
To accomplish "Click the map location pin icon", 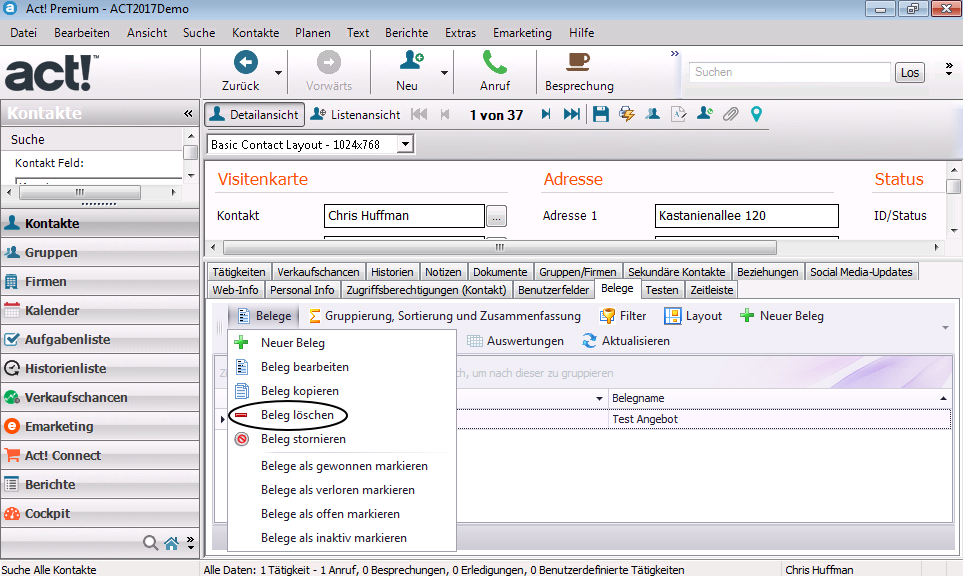I will (756, 114).
